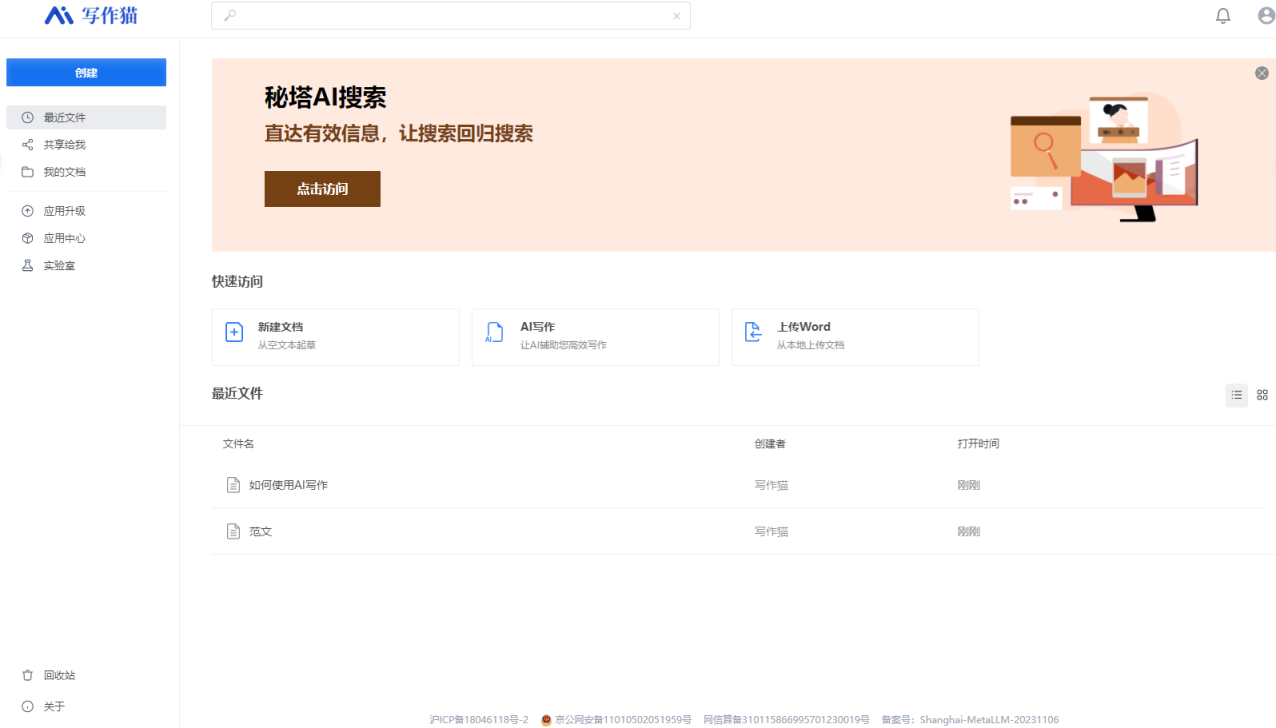The width and height of the screenshot is (1276, 728).
Task: Click the blue 创建 button
Action: (x=86, y=72)
